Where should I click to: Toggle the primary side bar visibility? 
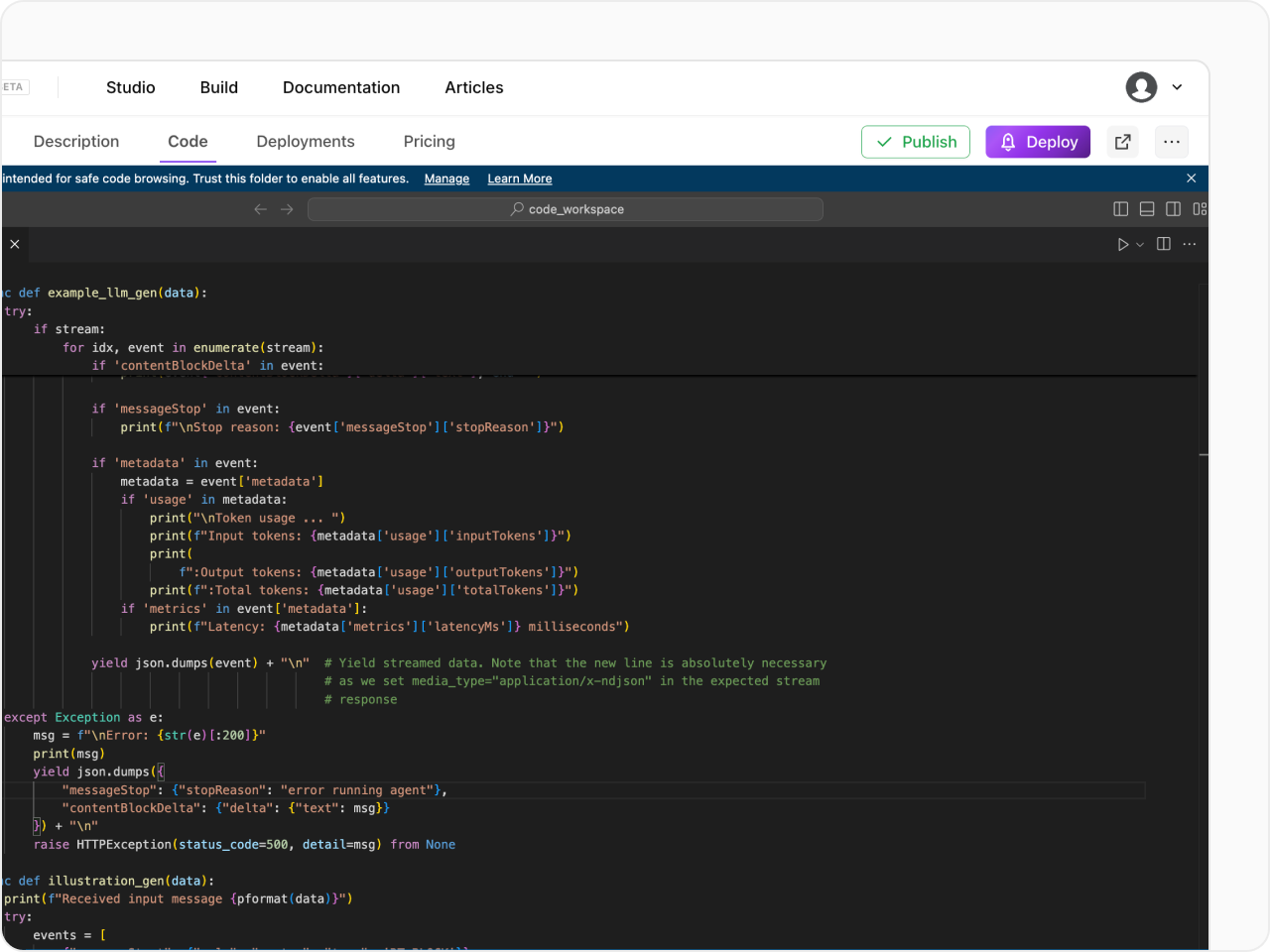pyautogui.click(x=1120, y=209)
